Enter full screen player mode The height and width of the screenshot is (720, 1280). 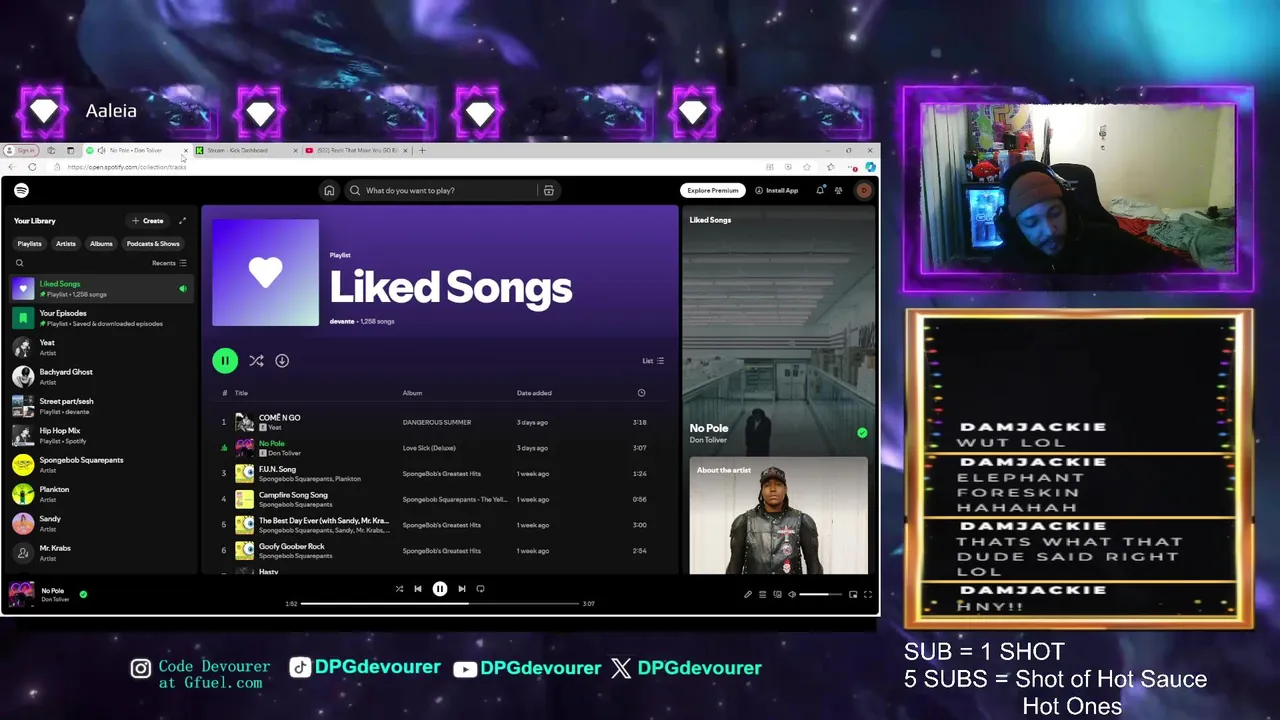[867, 594]
